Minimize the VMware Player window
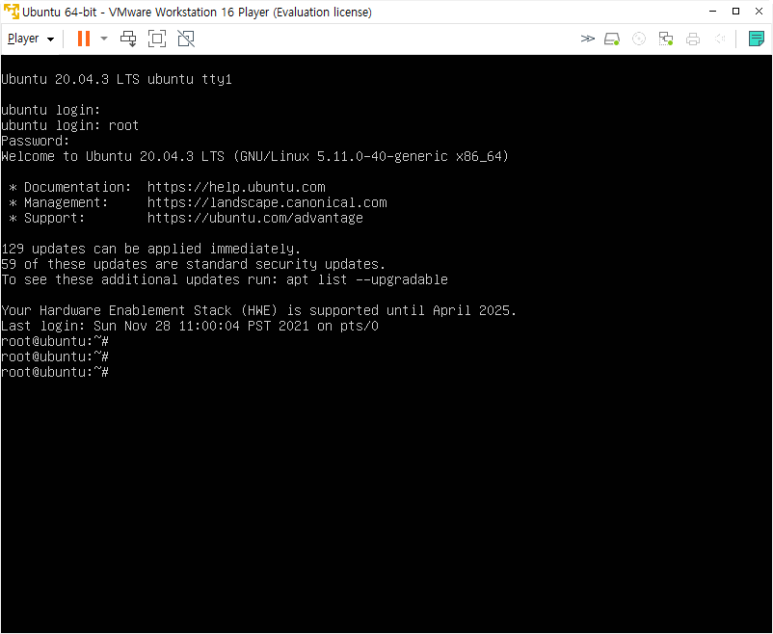The height and width of the screenshot is (634, 773). (712, 11)
